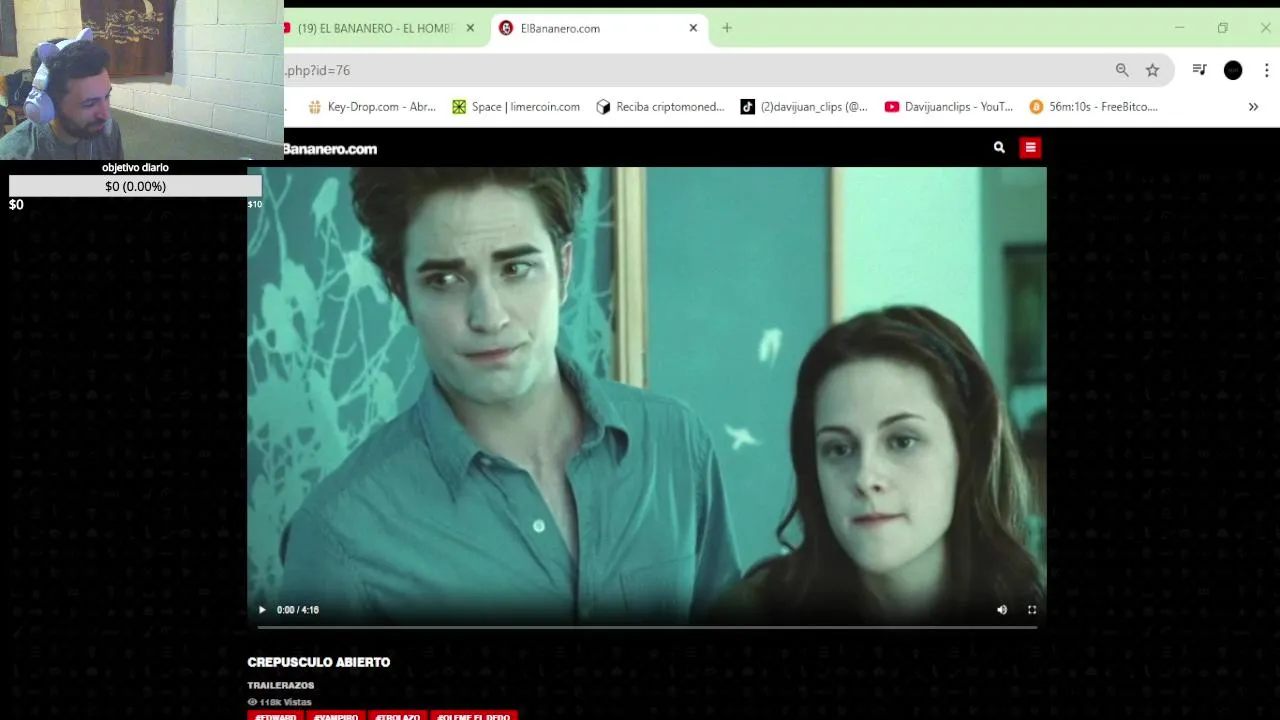This screenshot has width=1280, height=720.
Task: Click the TikTok bookmark favicon
Action: [x=747, y=107]
